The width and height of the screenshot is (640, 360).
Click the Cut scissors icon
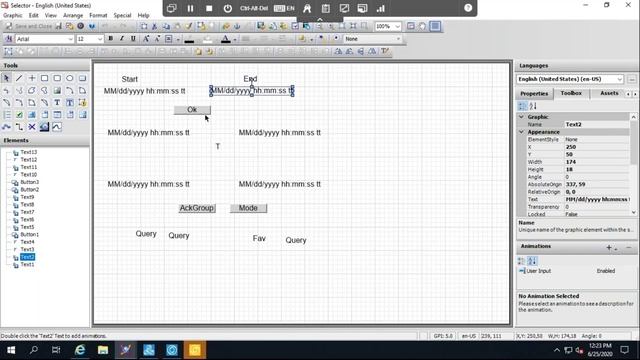tap(155, 26)
